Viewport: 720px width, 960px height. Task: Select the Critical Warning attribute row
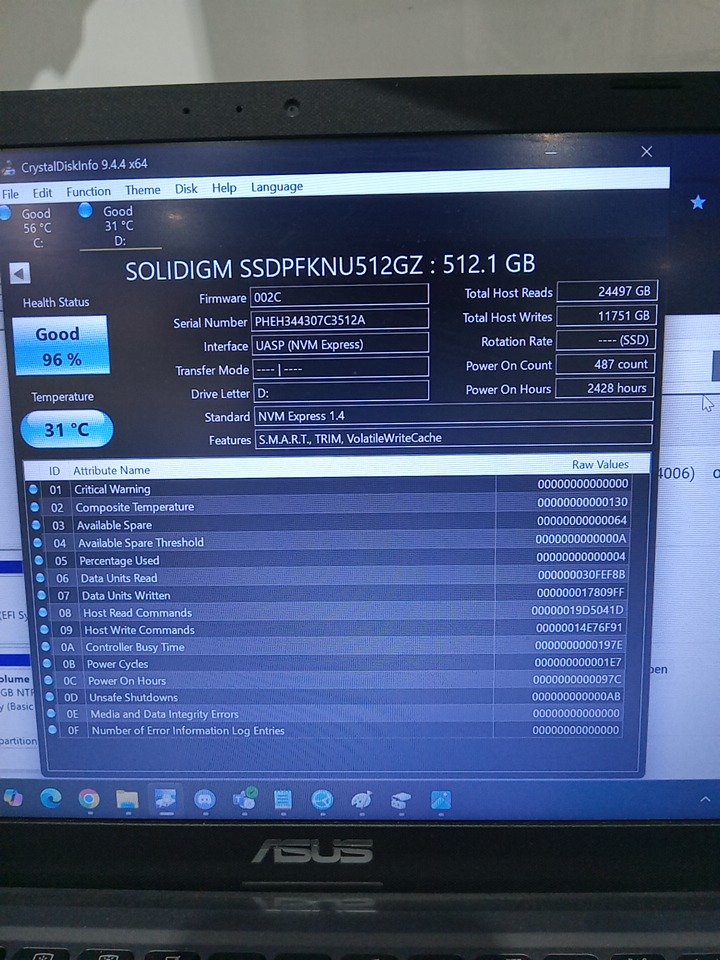329,487
